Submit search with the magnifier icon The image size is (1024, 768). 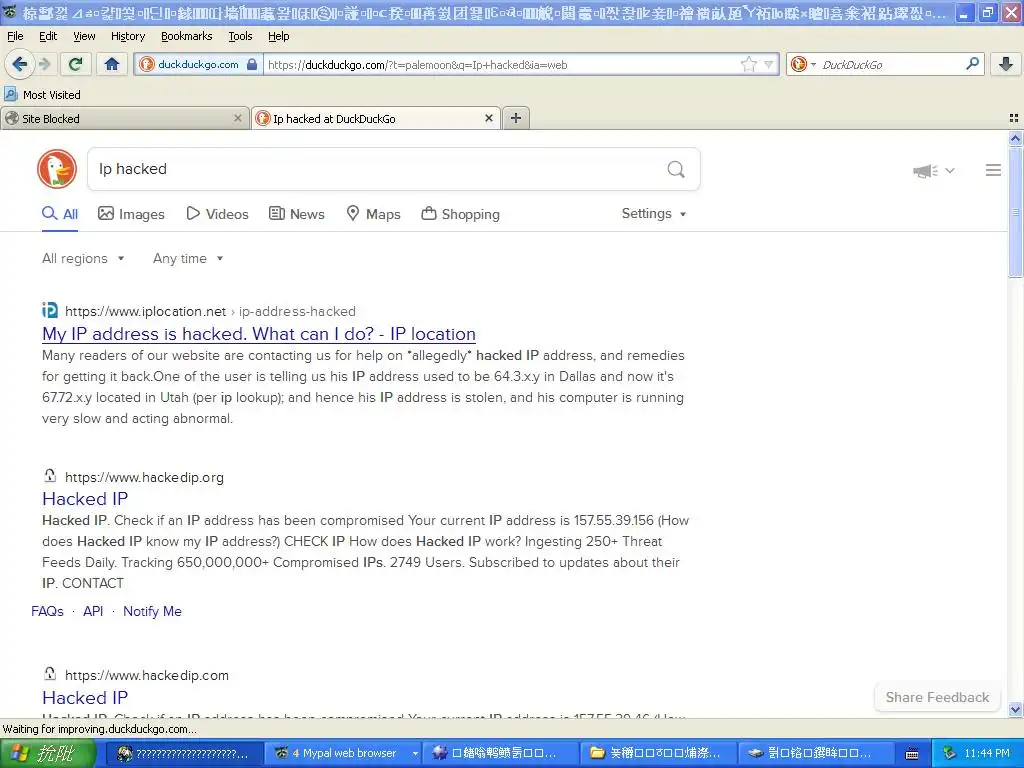coord(676,169)
